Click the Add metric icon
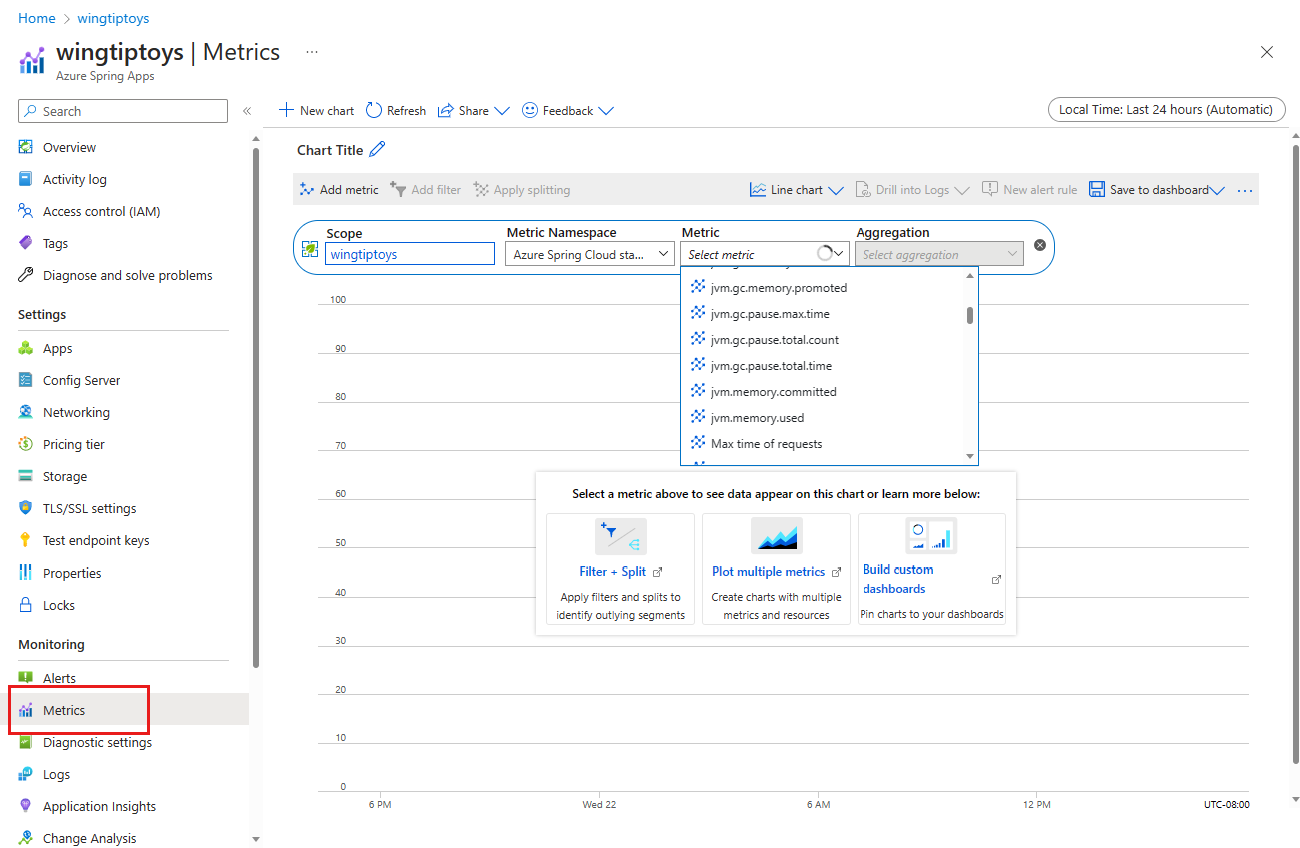This screenshot has width=1300, height=848. [x=307, y=190]
